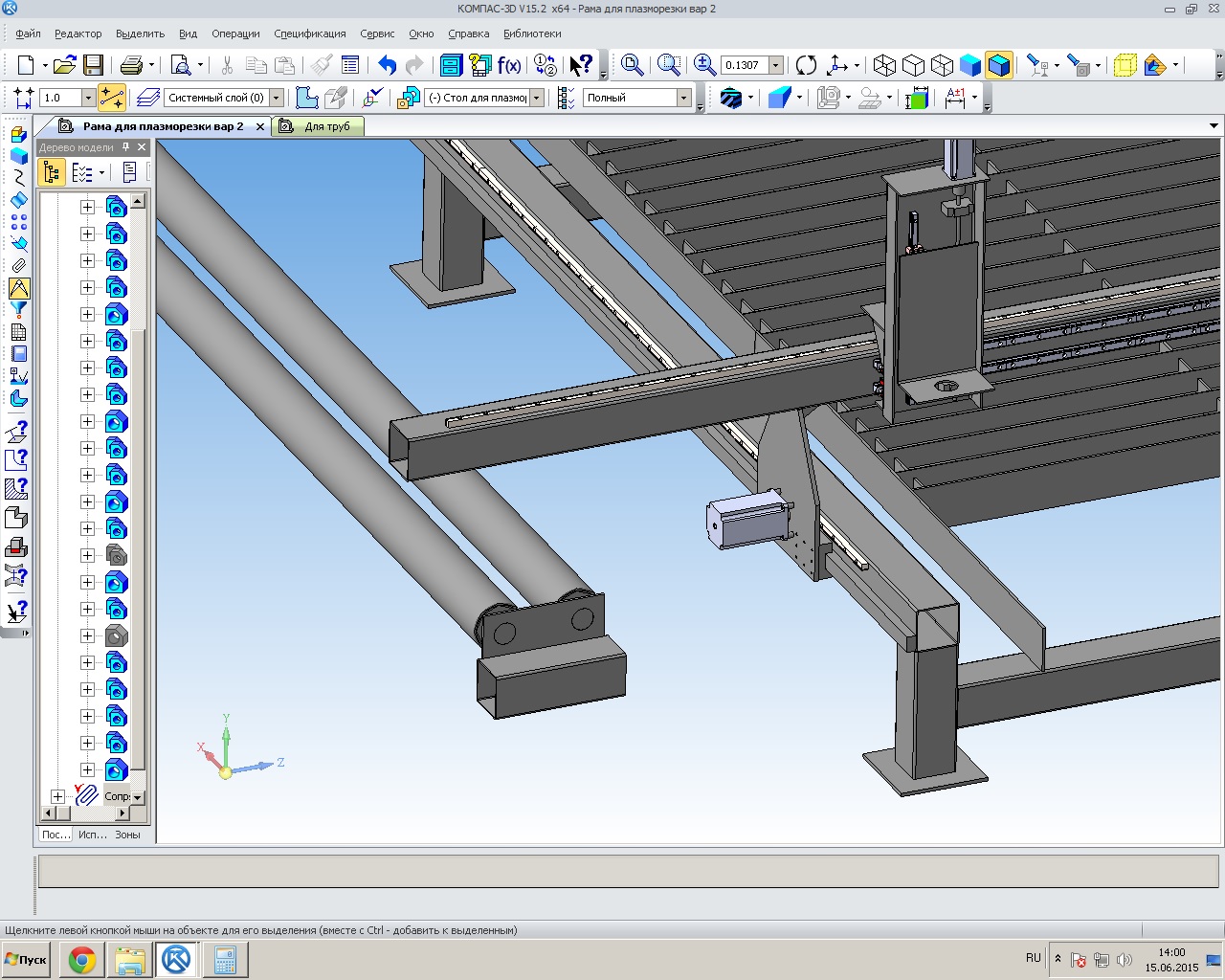Open the Print icon in toolbar
This screenshot has width=1225, height=980.
click(x=131, y=65)
